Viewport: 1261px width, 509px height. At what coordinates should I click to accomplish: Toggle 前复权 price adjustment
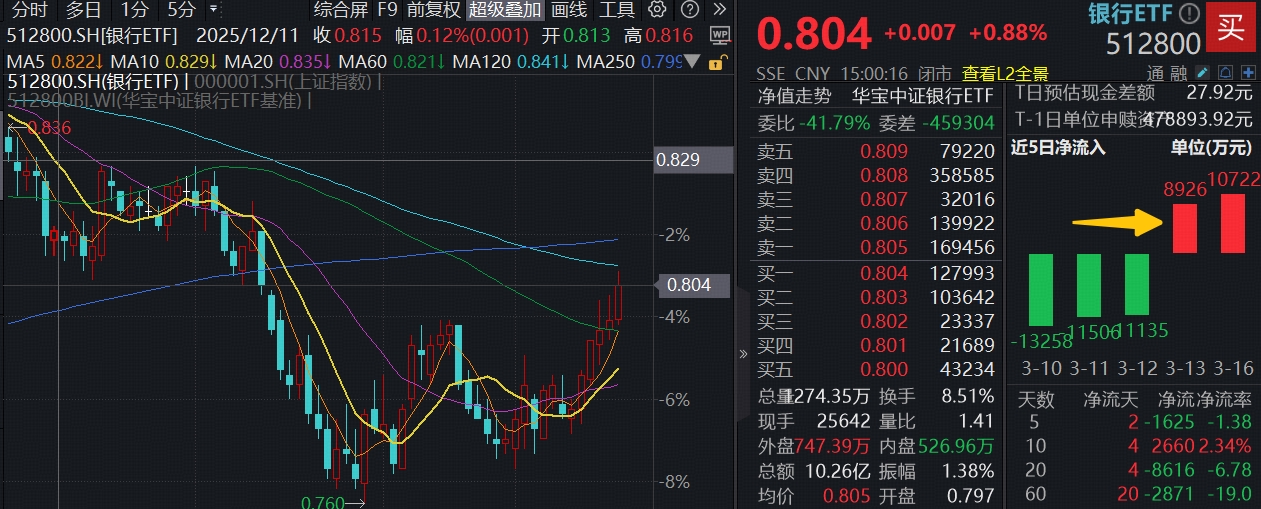[x=433, y=11]
